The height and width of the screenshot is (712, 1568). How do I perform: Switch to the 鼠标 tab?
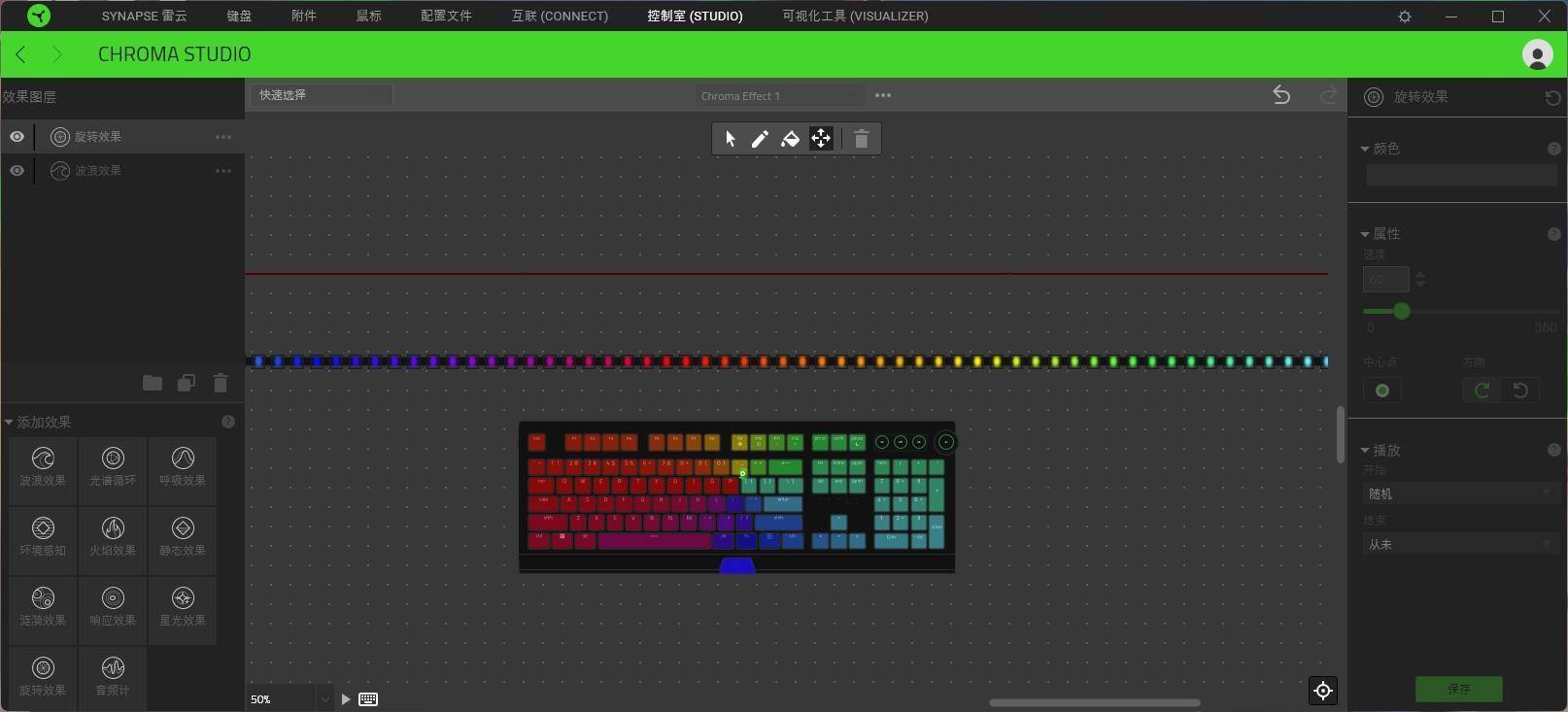pos(369,16)
